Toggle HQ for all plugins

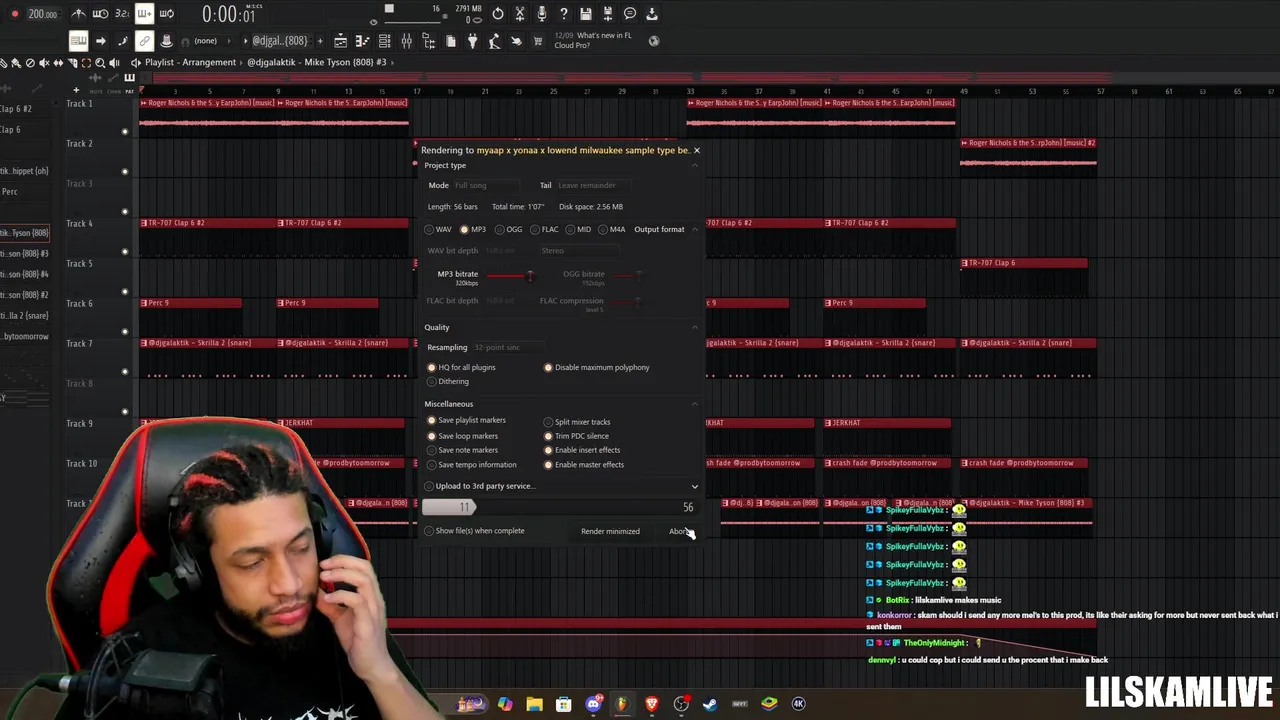point(461,367)
